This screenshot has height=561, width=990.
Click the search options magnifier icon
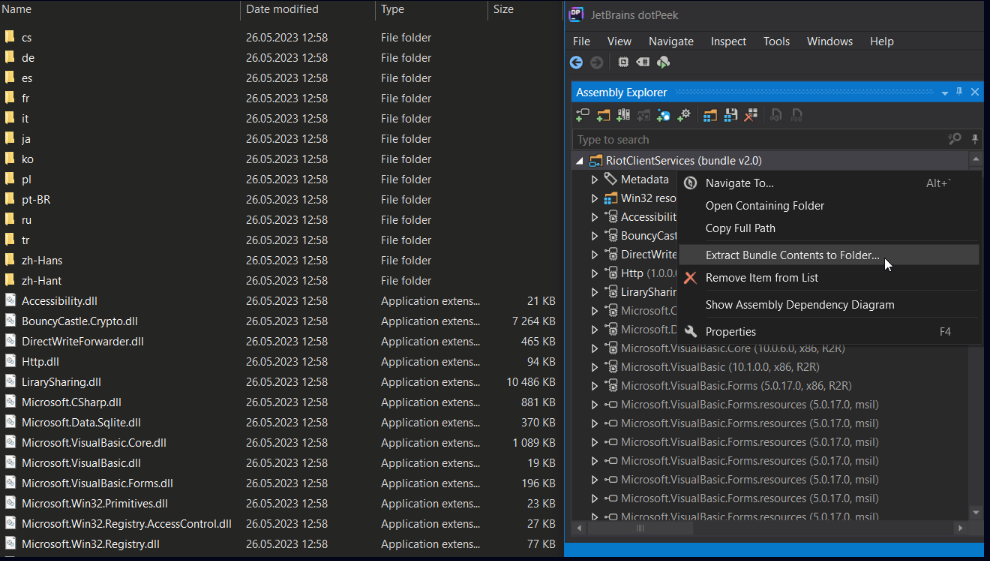pos(955,139)
